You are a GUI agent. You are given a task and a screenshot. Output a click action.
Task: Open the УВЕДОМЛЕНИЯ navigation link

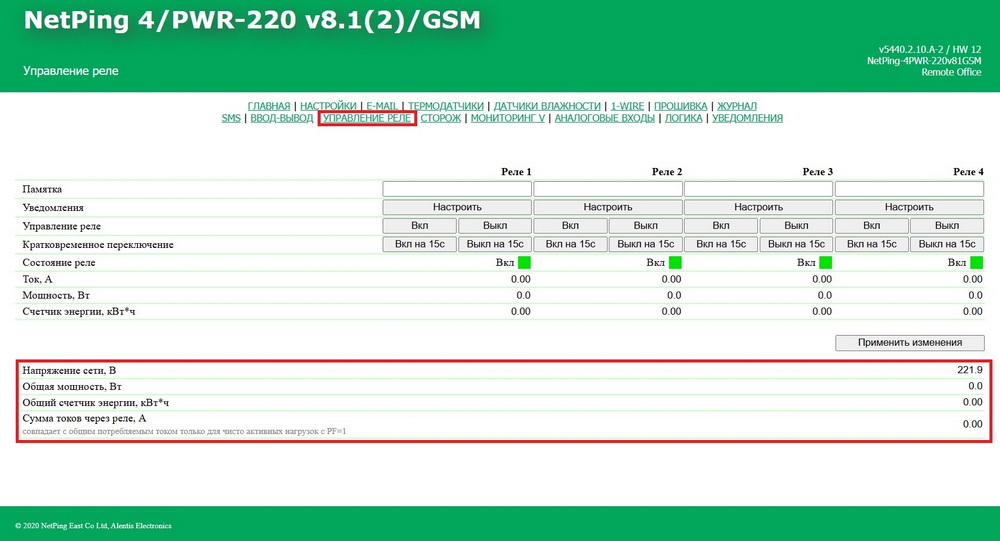click(x=748, y=118)
